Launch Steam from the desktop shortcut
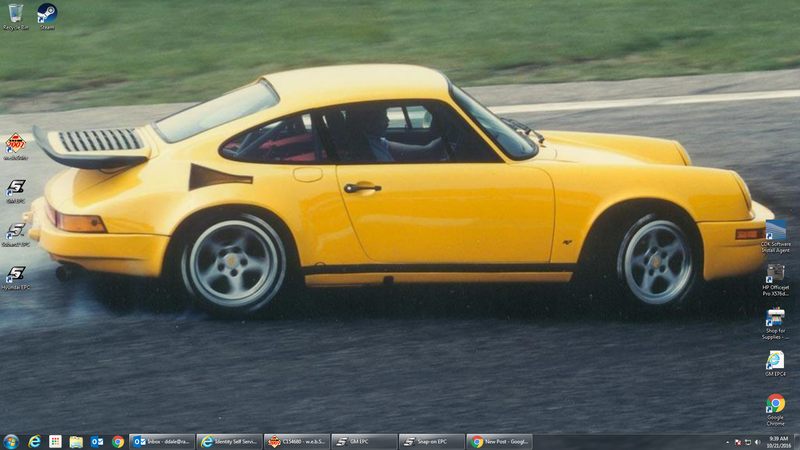This screenshot has height=450, width=800. 47,17
